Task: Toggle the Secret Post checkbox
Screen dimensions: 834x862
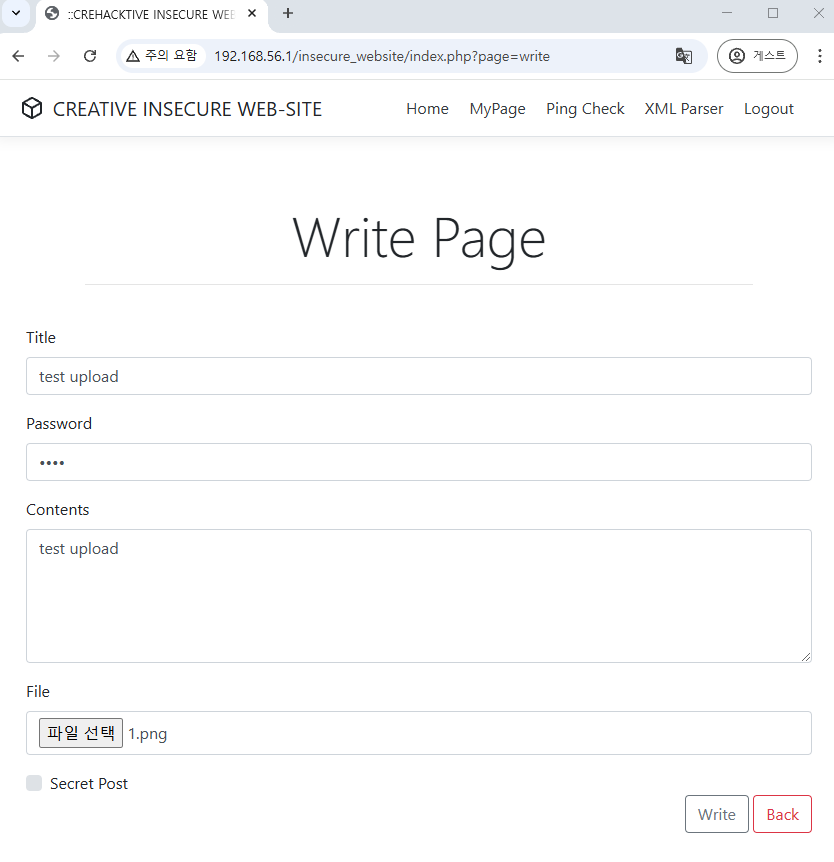Action: tap(34, 783)
